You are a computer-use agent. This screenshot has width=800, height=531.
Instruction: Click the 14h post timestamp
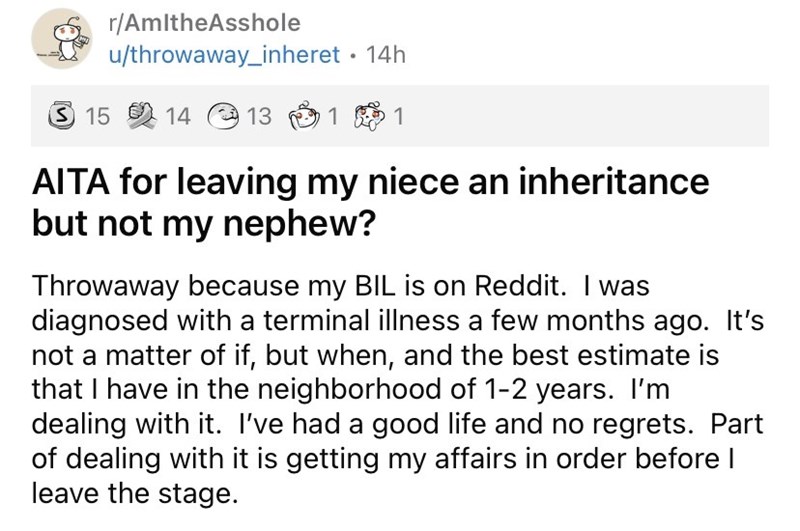(385, 56)
